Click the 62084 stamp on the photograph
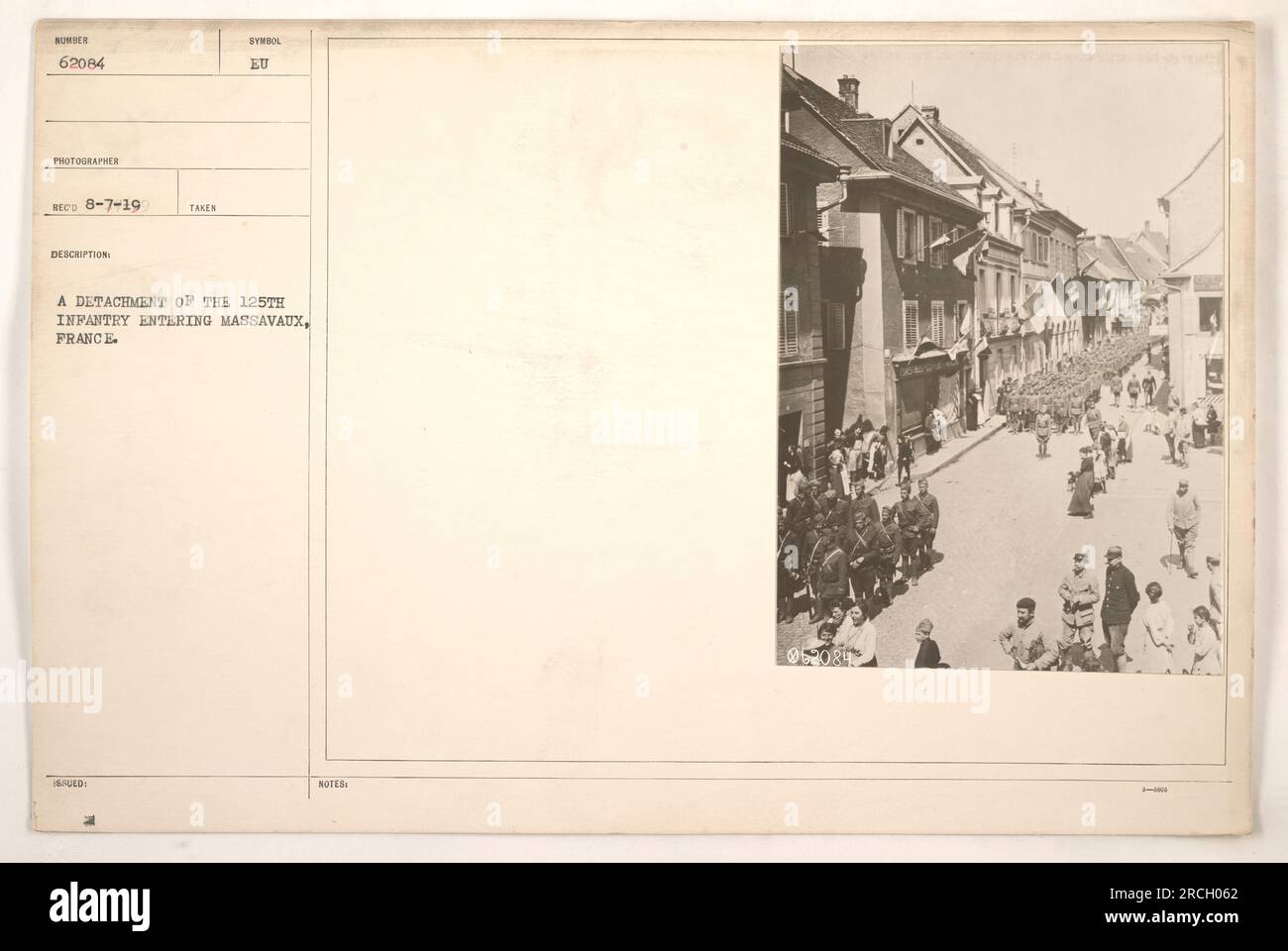 point(819,659)
